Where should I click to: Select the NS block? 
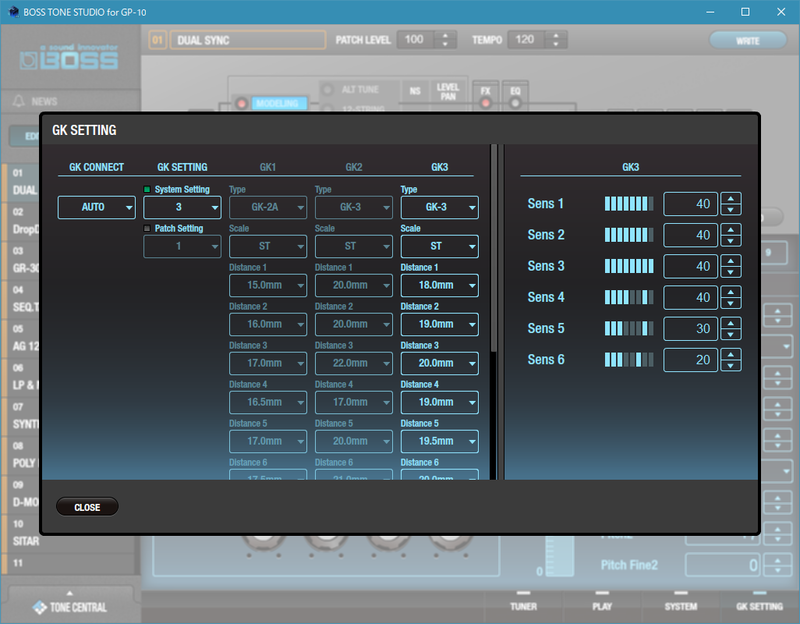click(415, 91)
